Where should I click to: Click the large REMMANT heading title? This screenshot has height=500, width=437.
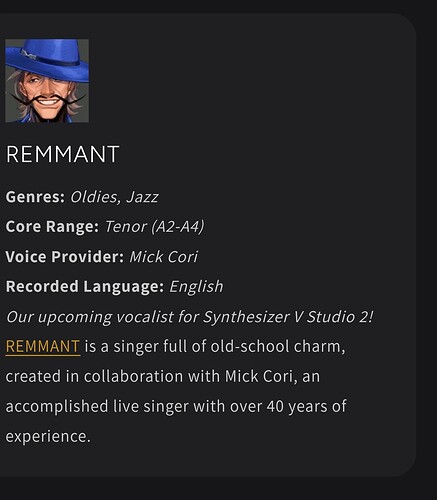coord(62,154)
